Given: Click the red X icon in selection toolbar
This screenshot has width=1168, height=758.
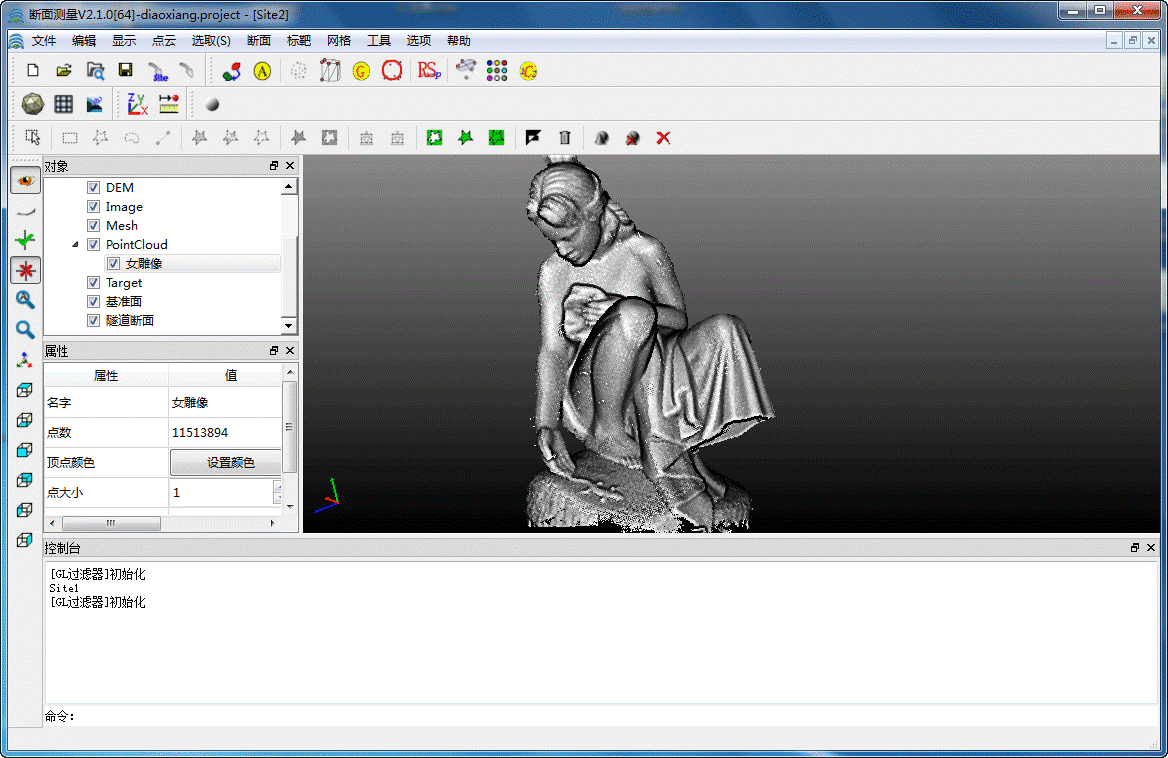Looking at the screenshot, I should (663, 138).
